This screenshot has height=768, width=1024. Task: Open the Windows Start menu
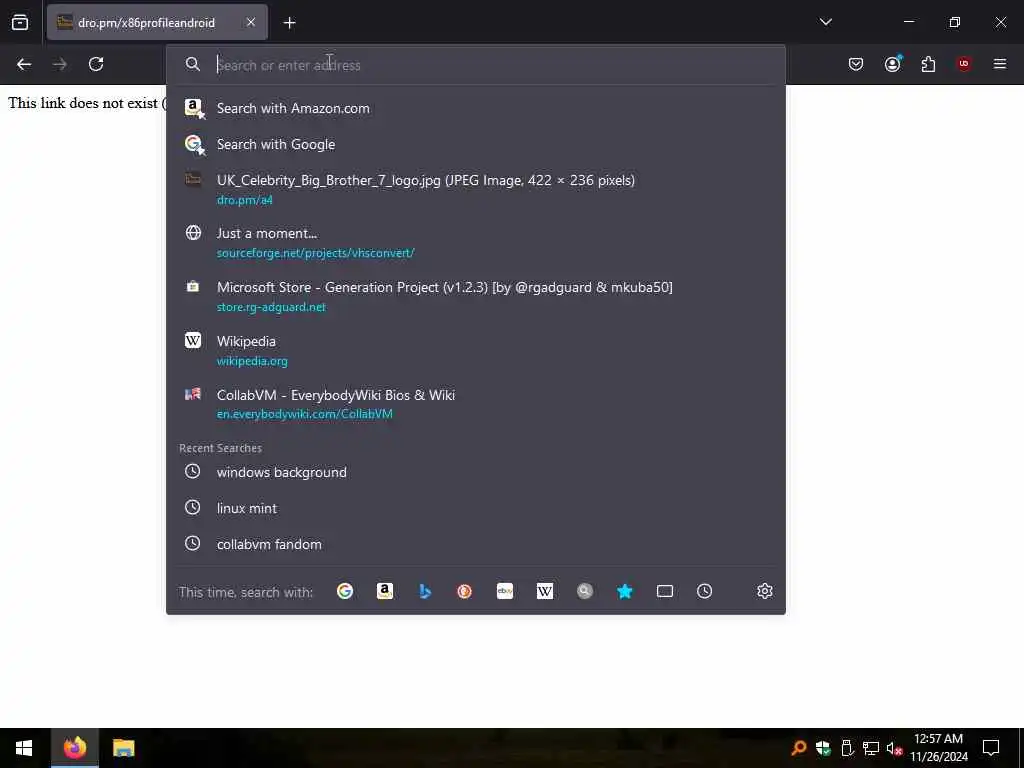(24, 748)
